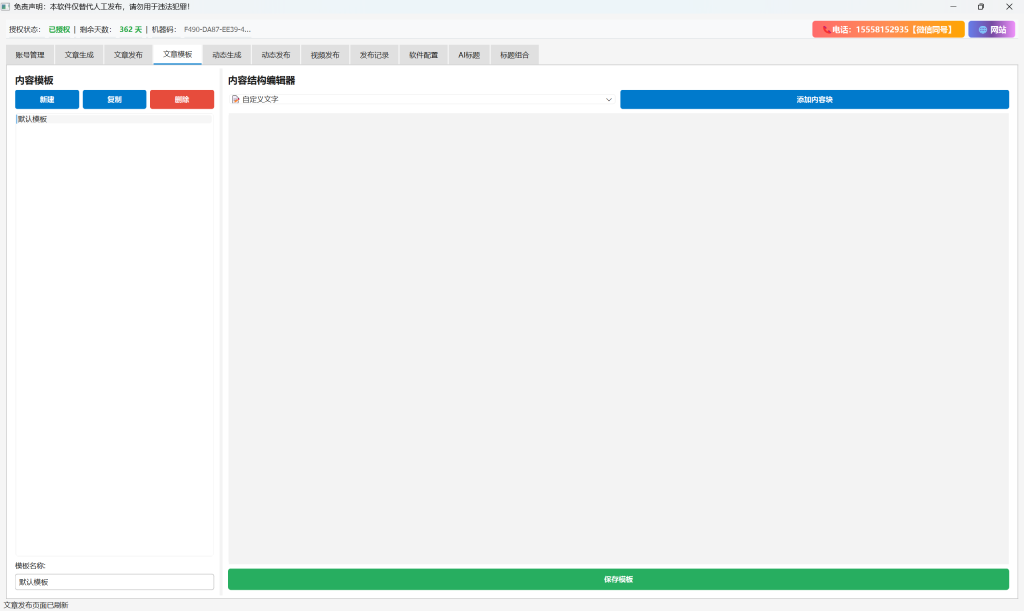Switch to the AI标题 tab
The width and height of the screenshot is (1024, 611).
coord(469,55)
